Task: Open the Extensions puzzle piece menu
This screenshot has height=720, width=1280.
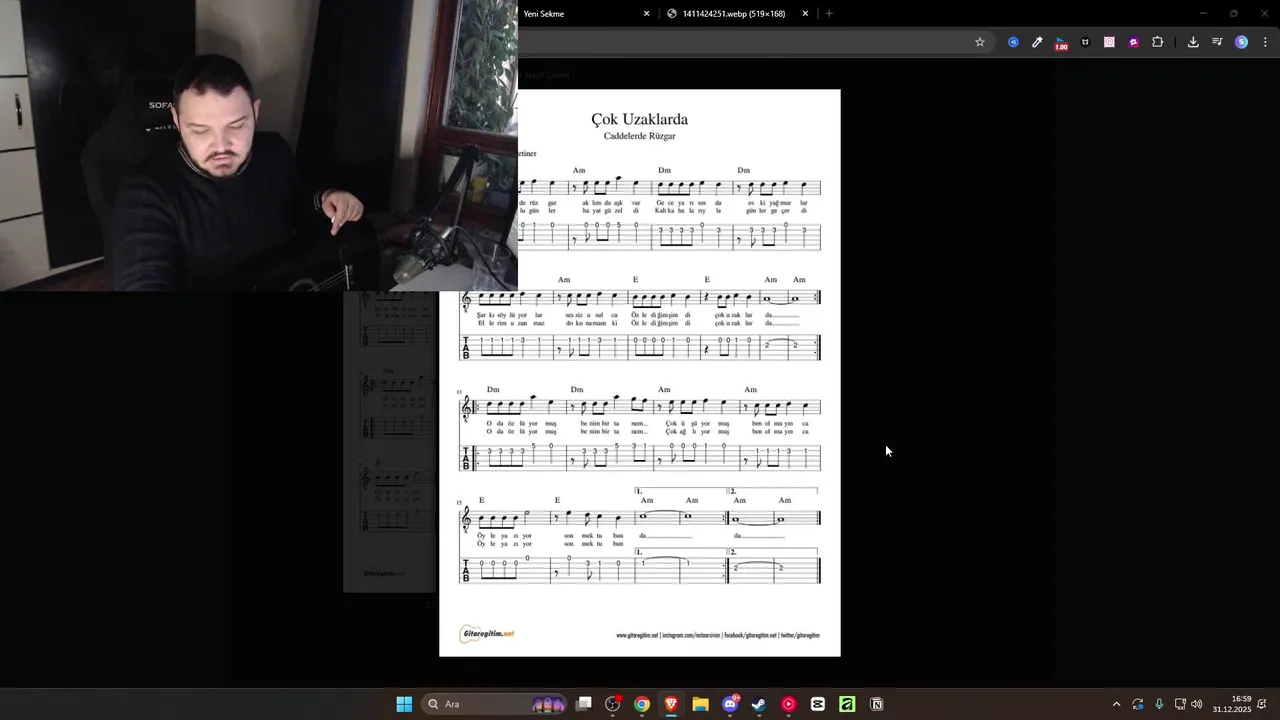Action: (x=1158, y=42)
